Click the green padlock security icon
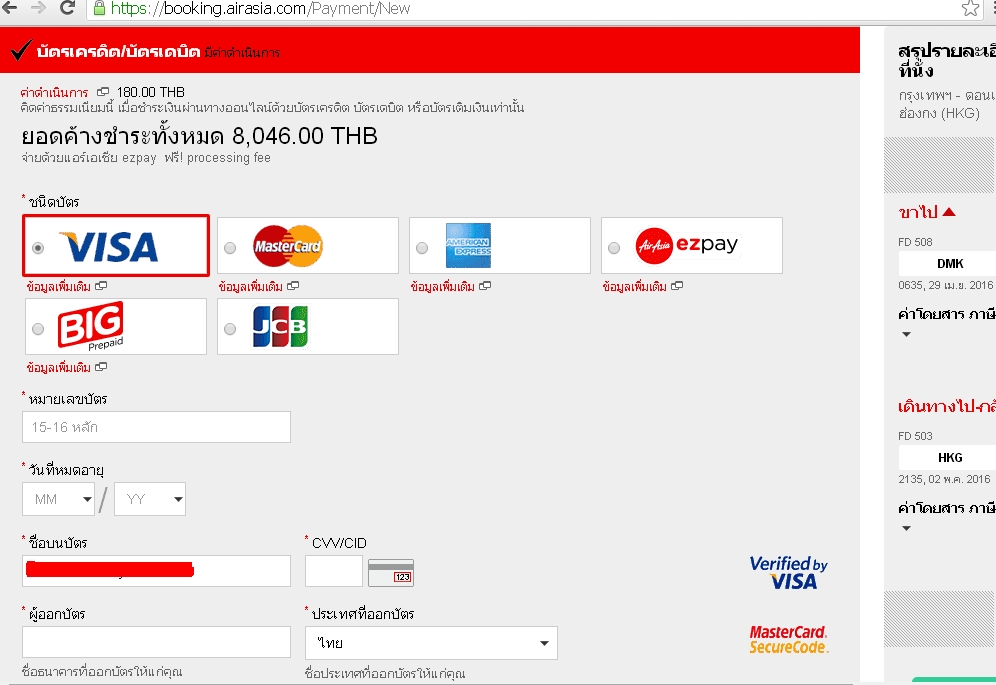Viewport: 996px width, 685px height. (99, 8)
